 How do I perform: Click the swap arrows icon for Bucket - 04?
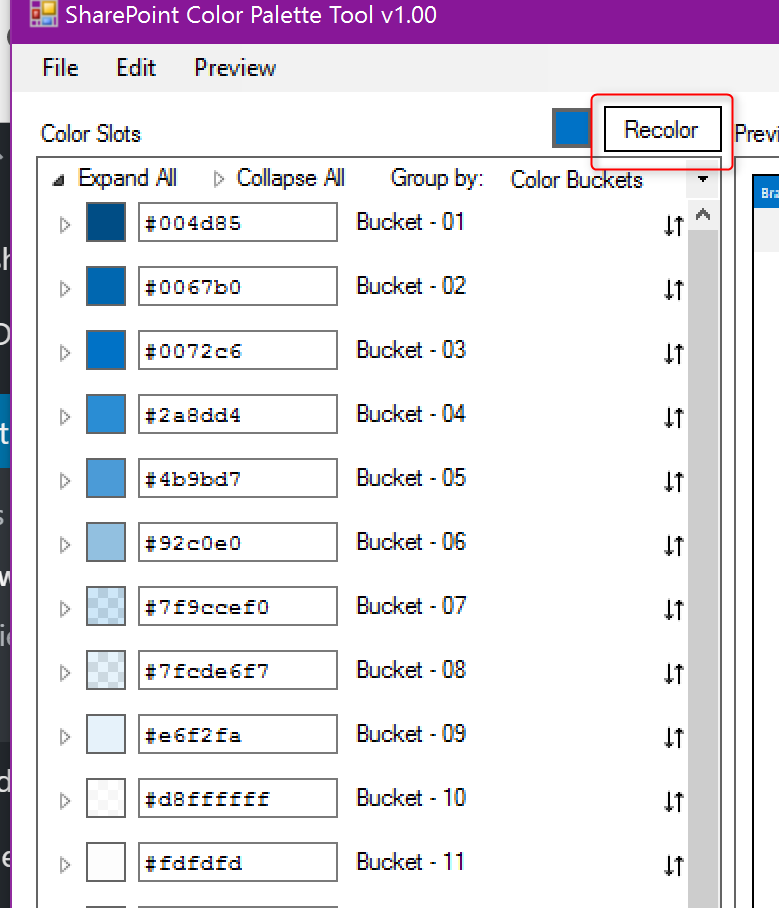(x=674, y=417)
